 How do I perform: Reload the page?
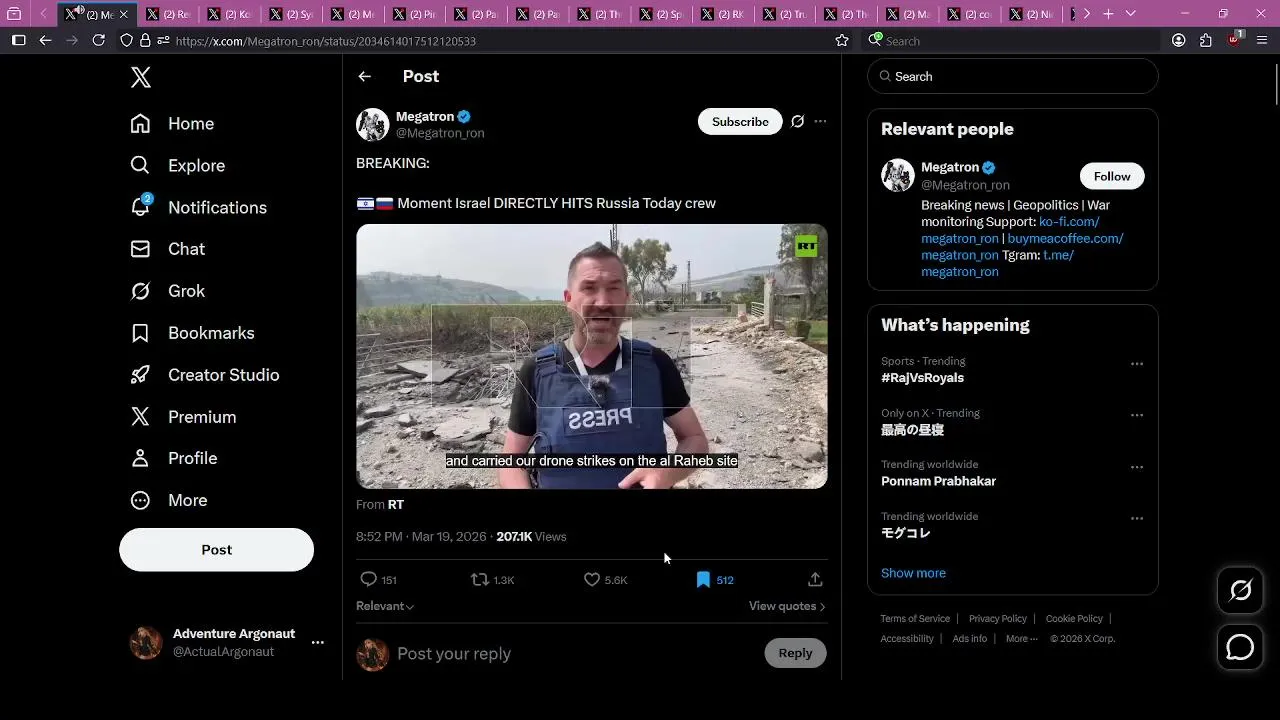[x=98, y=41]
